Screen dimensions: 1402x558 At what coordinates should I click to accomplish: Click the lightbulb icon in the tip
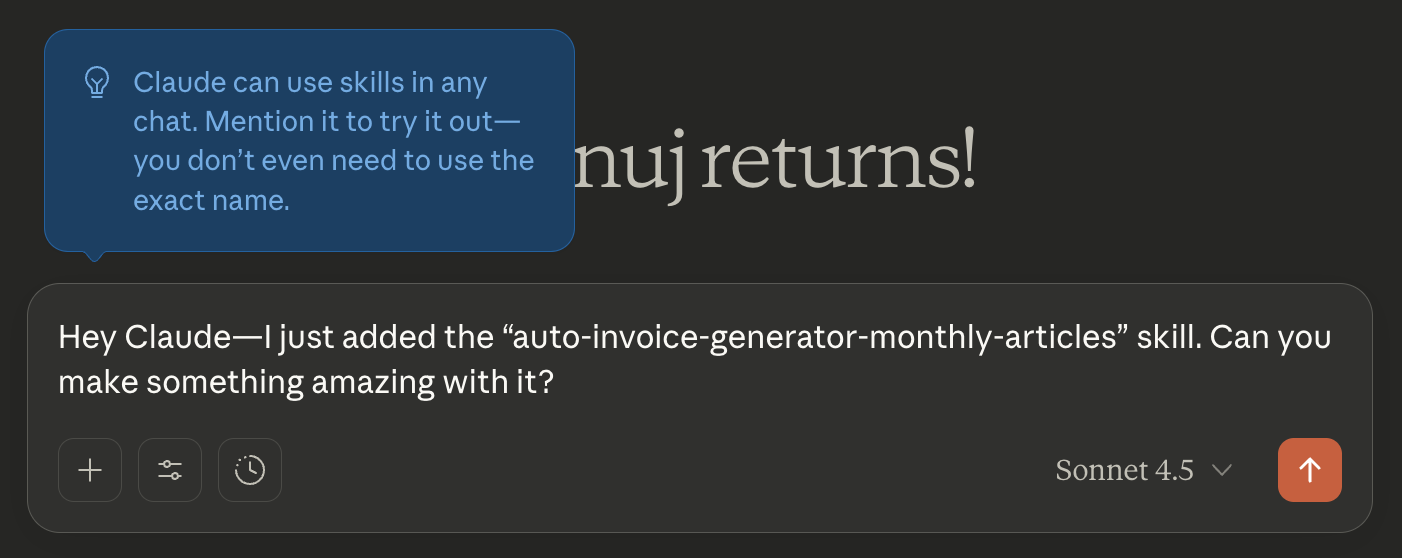(x=96, y=82)
